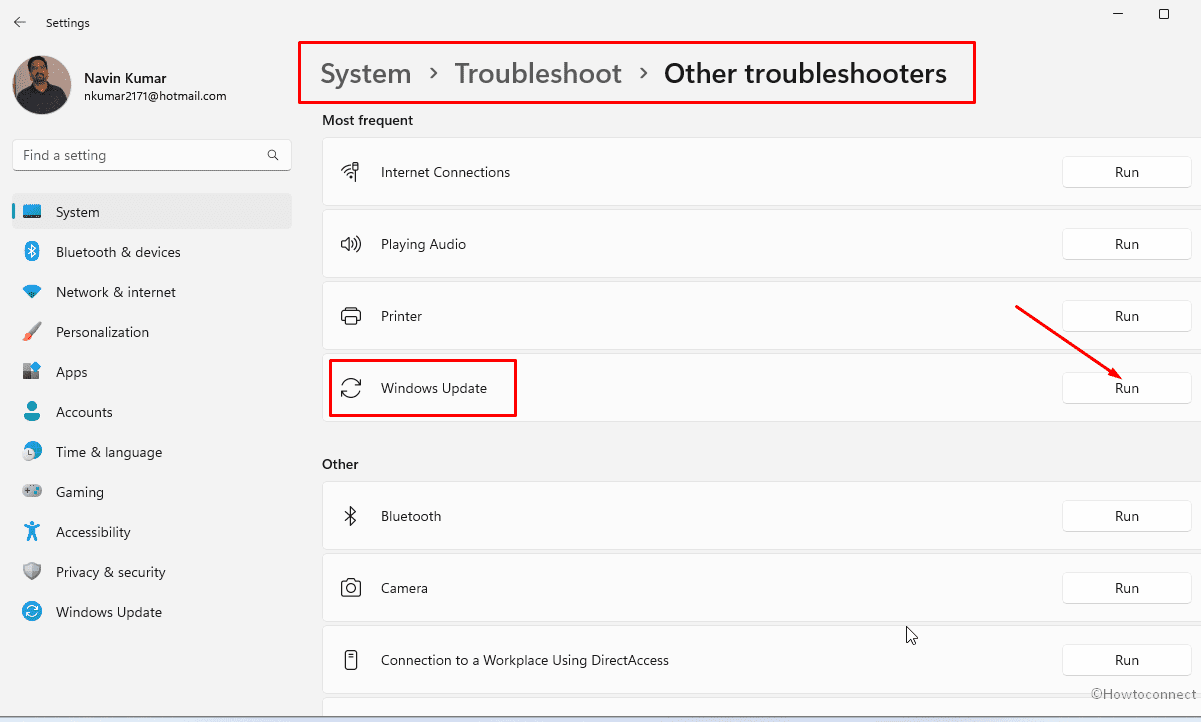Click the Internet Connections wifi icon
The image size is (1201, 722).
(351, 172)
